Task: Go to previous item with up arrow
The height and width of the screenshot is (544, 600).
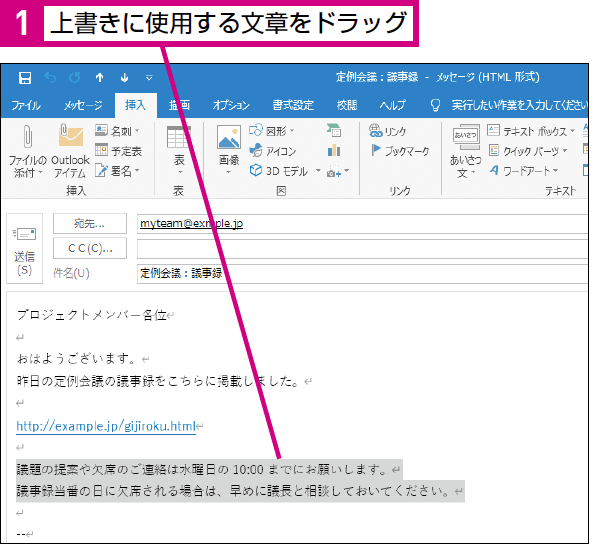Action: point(99,78)
